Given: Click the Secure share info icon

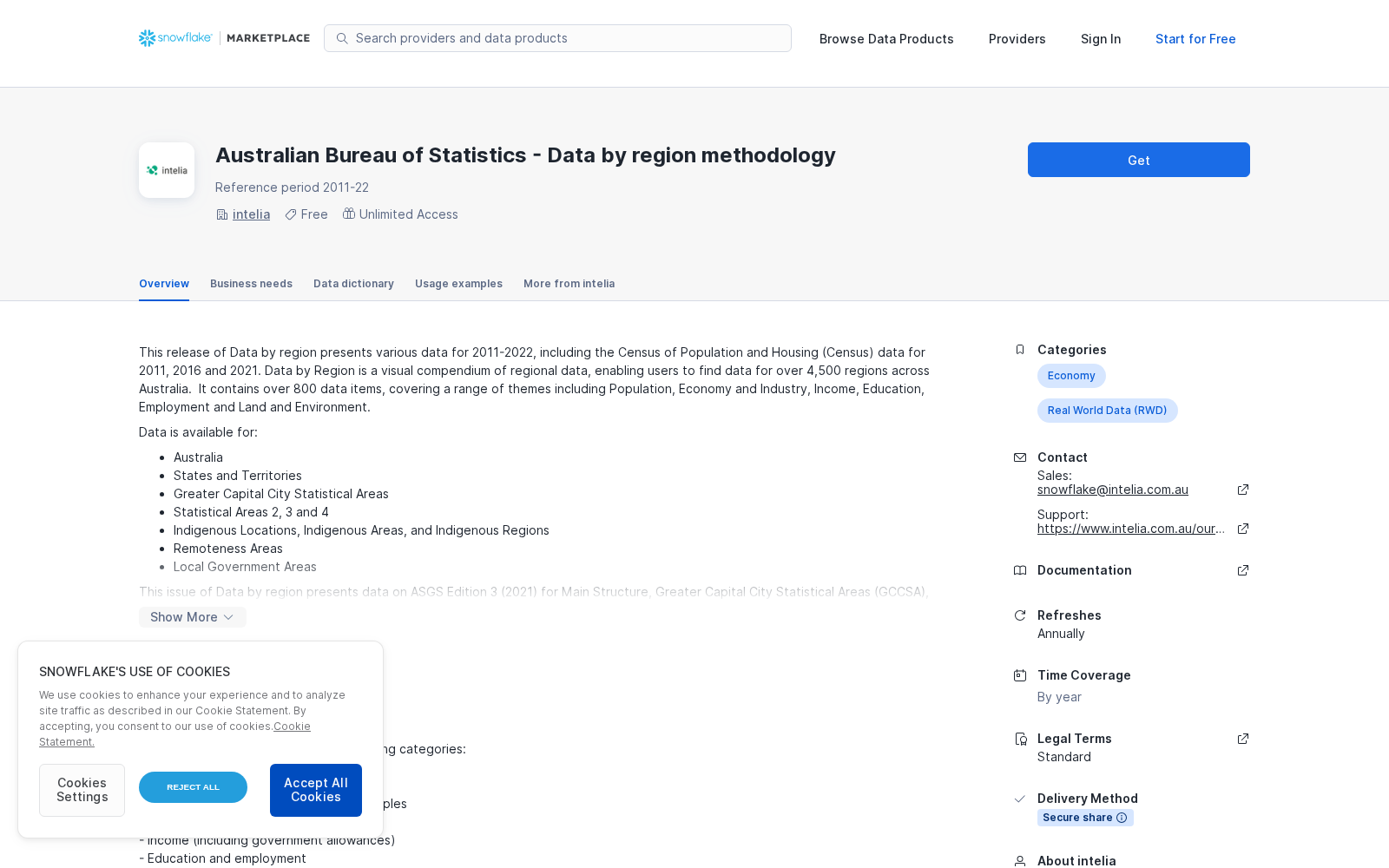Looking at the screenshot, I should [1122, 818].
